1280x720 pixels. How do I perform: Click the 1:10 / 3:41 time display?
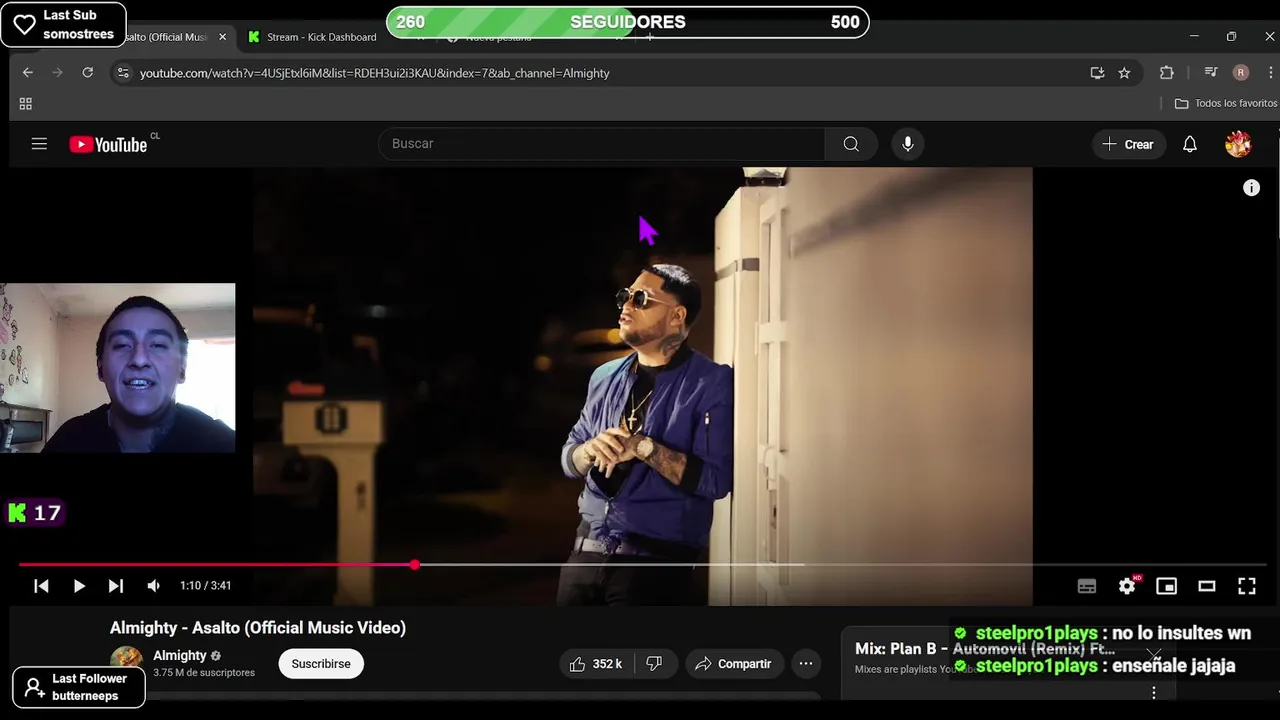point(205,586)
